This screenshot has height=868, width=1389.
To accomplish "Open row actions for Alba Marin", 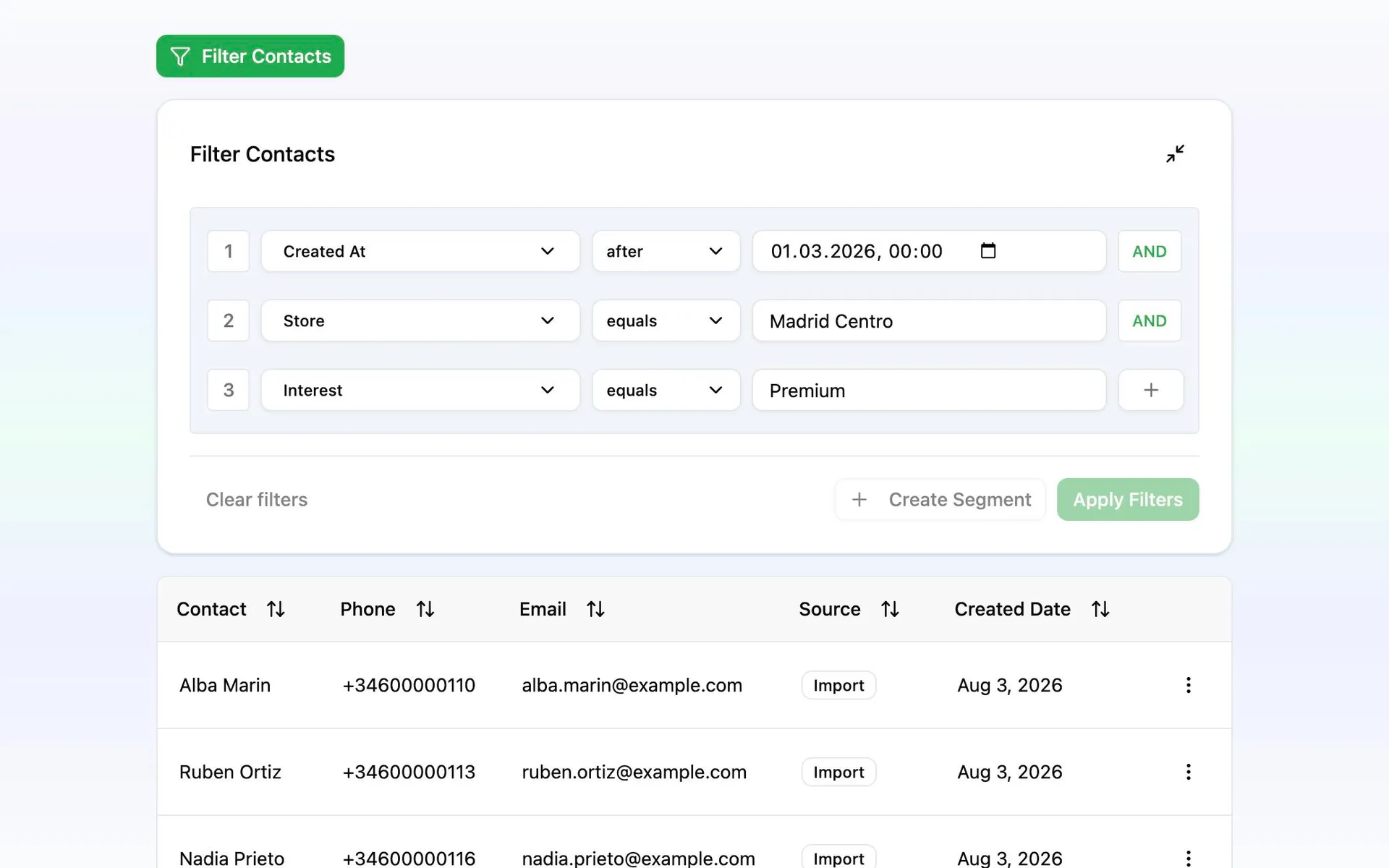I will [1188, 685].
